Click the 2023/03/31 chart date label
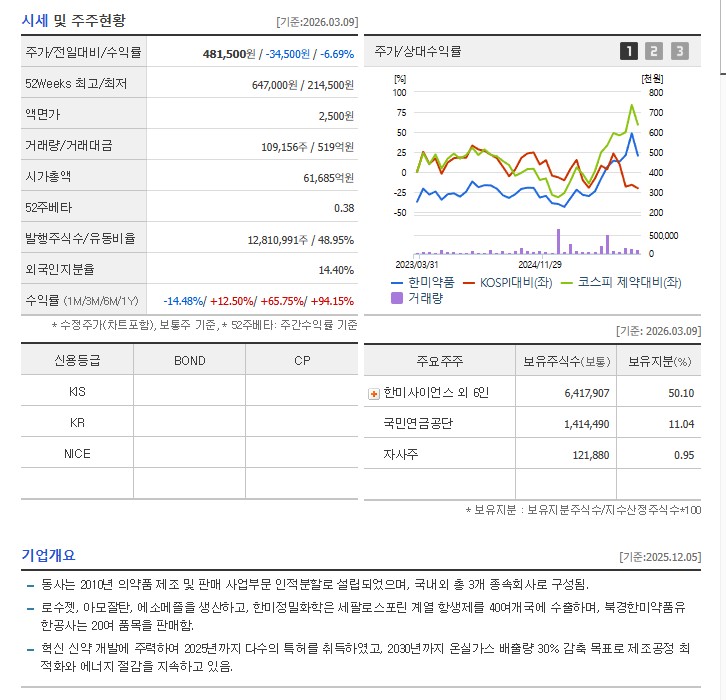Screen dimensions: 726x700 pos(417,265)
